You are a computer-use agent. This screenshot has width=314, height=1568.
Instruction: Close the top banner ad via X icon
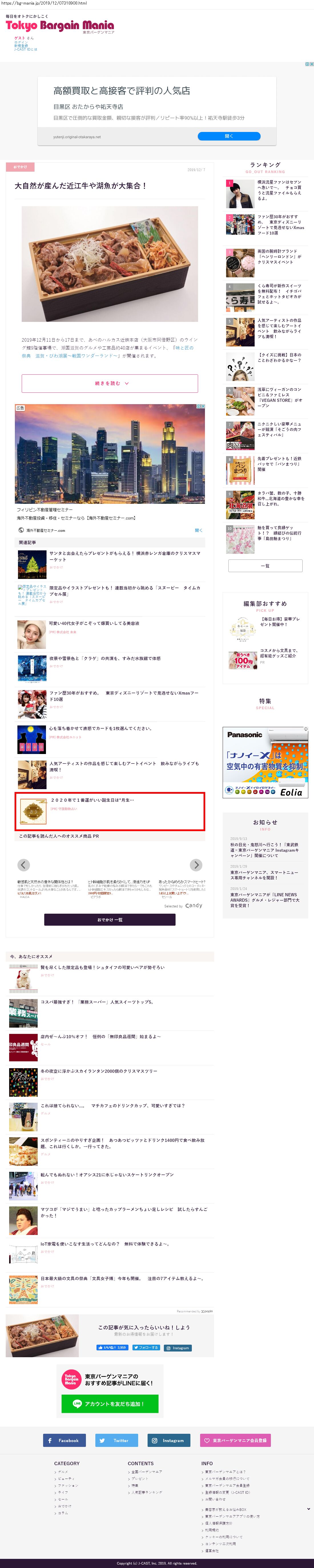pos(311,64)
